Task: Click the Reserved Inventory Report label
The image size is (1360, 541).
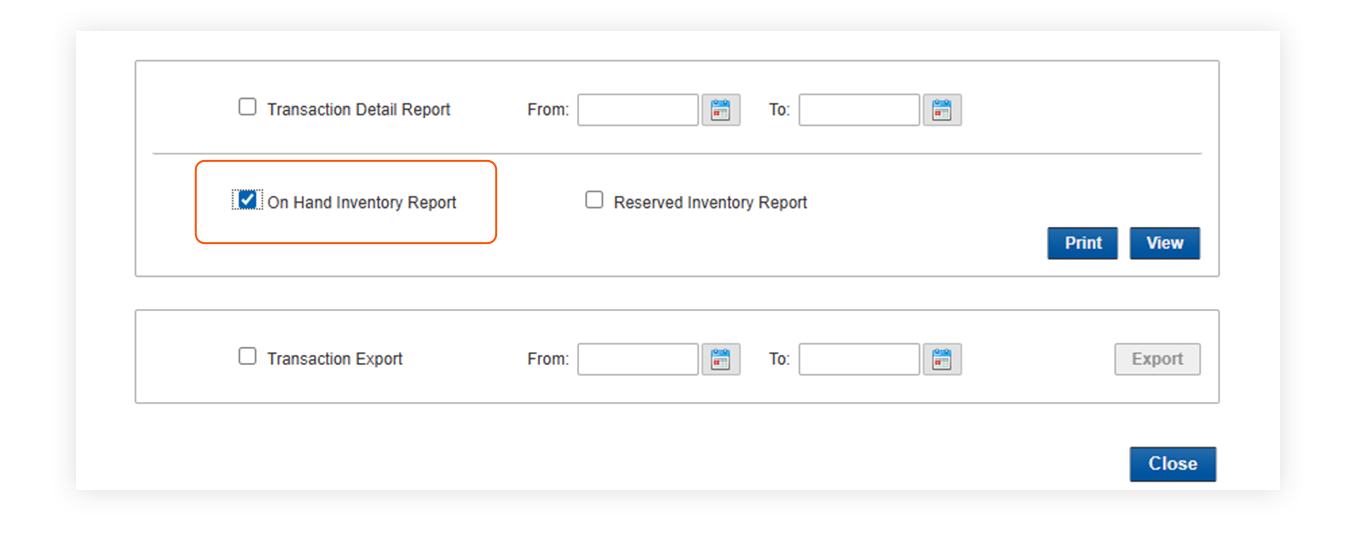Action: pos(710,203)
